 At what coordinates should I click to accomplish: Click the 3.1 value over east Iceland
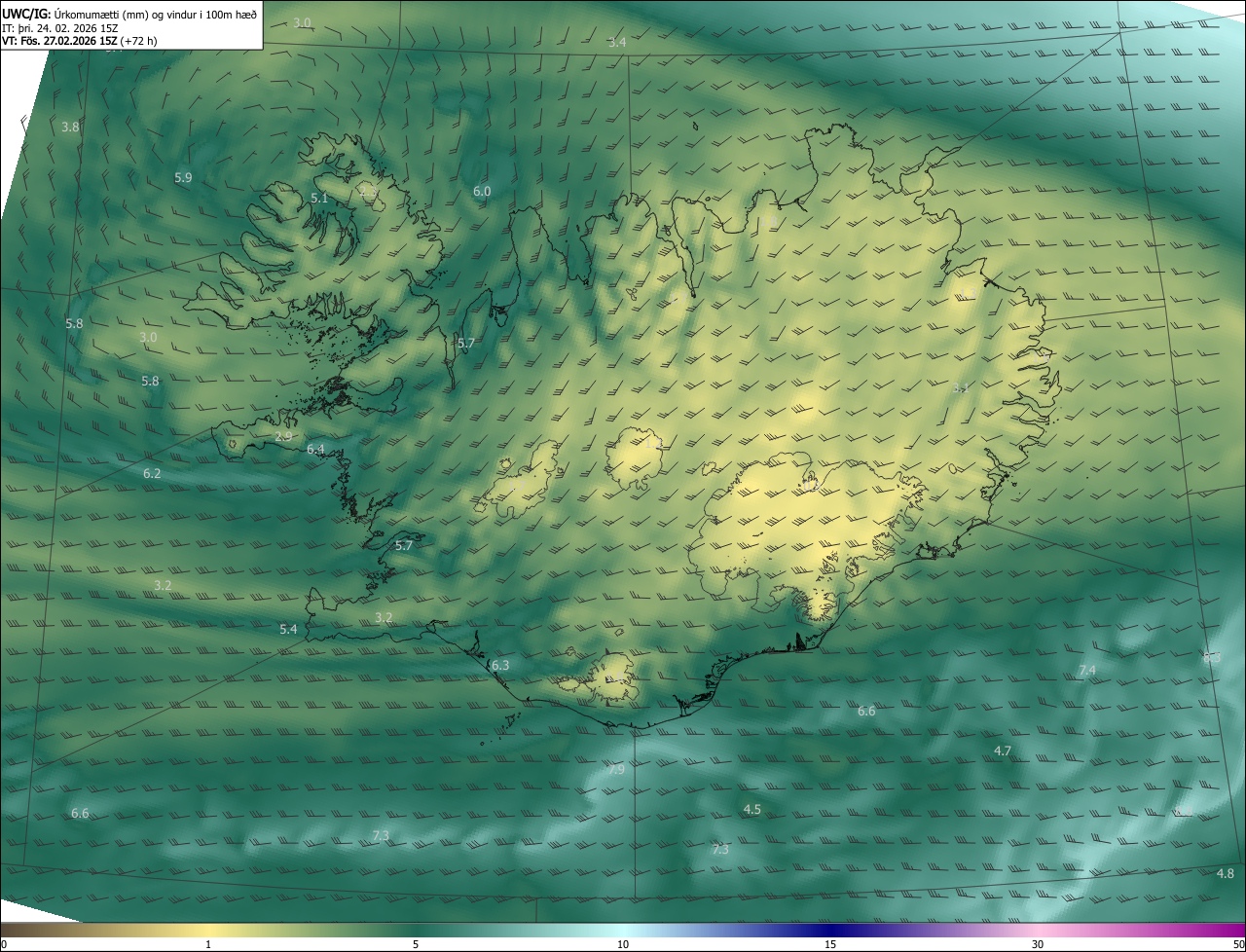click(961, 387)
